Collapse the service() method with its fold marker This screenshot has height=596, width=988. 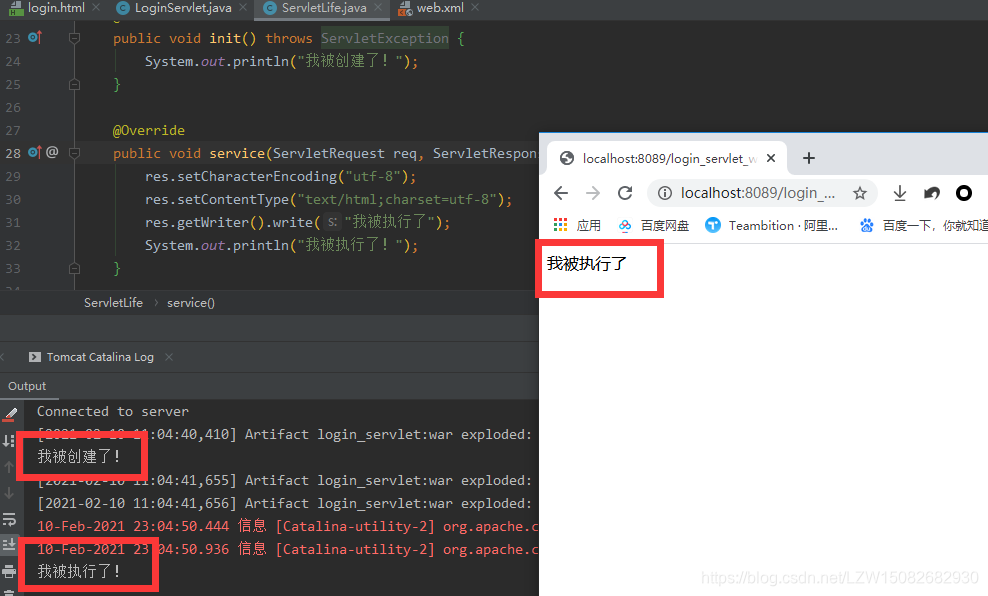[74, 153]
